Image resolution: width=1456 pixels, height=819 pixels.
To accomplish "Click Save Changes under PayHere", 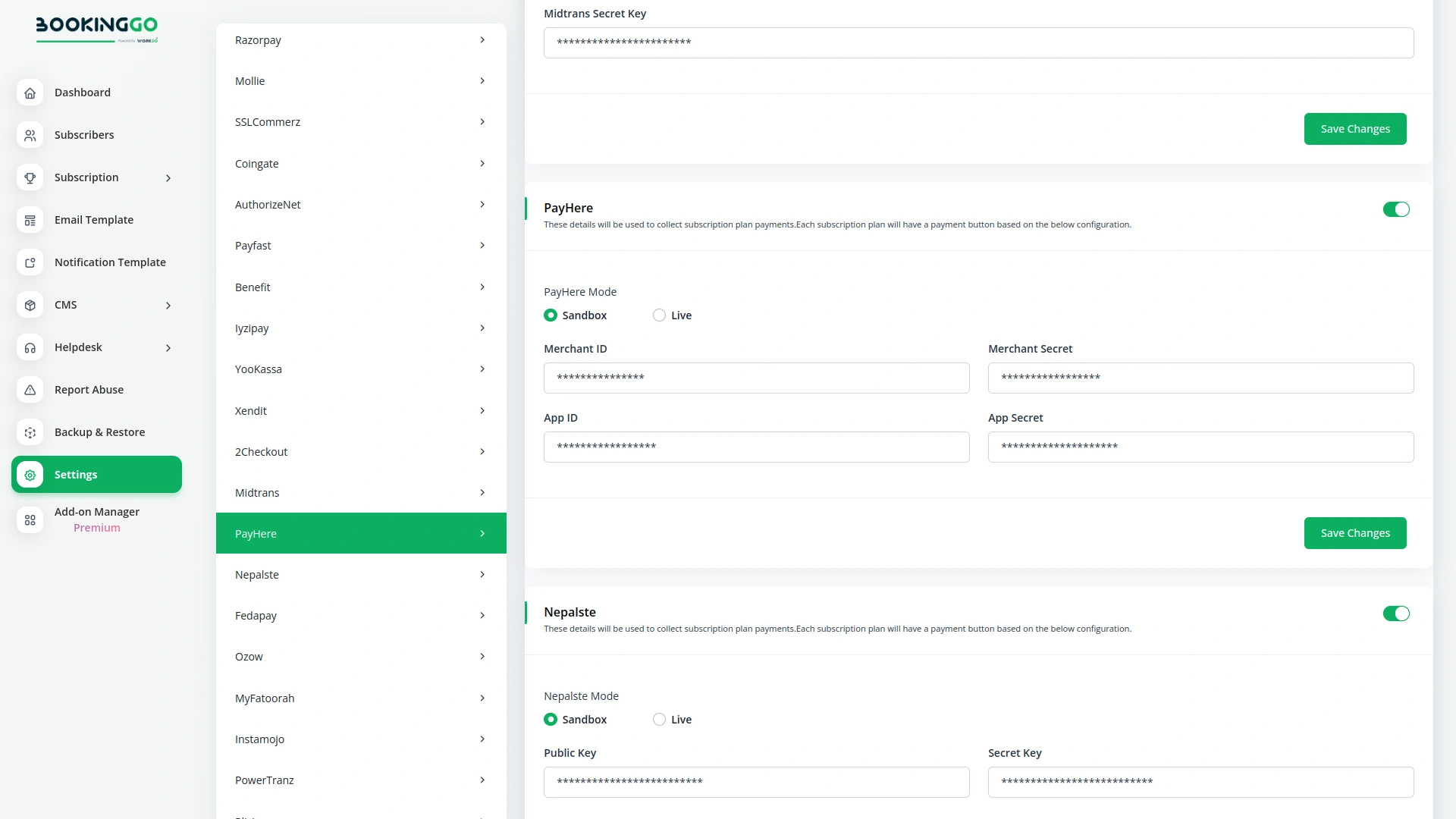I will tap(1354, 532).
